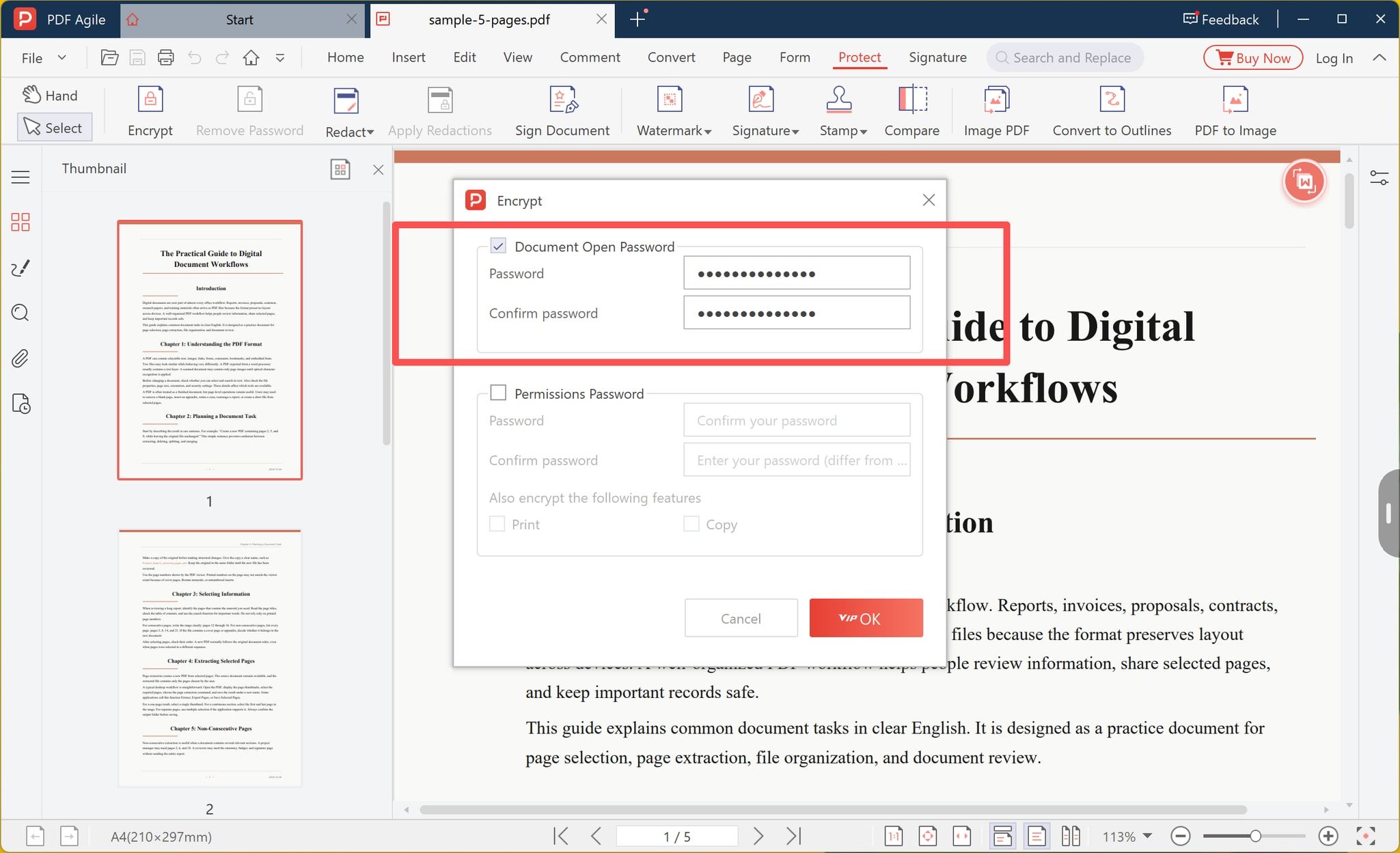Activate the Hand tool

[x=51, y=95]
